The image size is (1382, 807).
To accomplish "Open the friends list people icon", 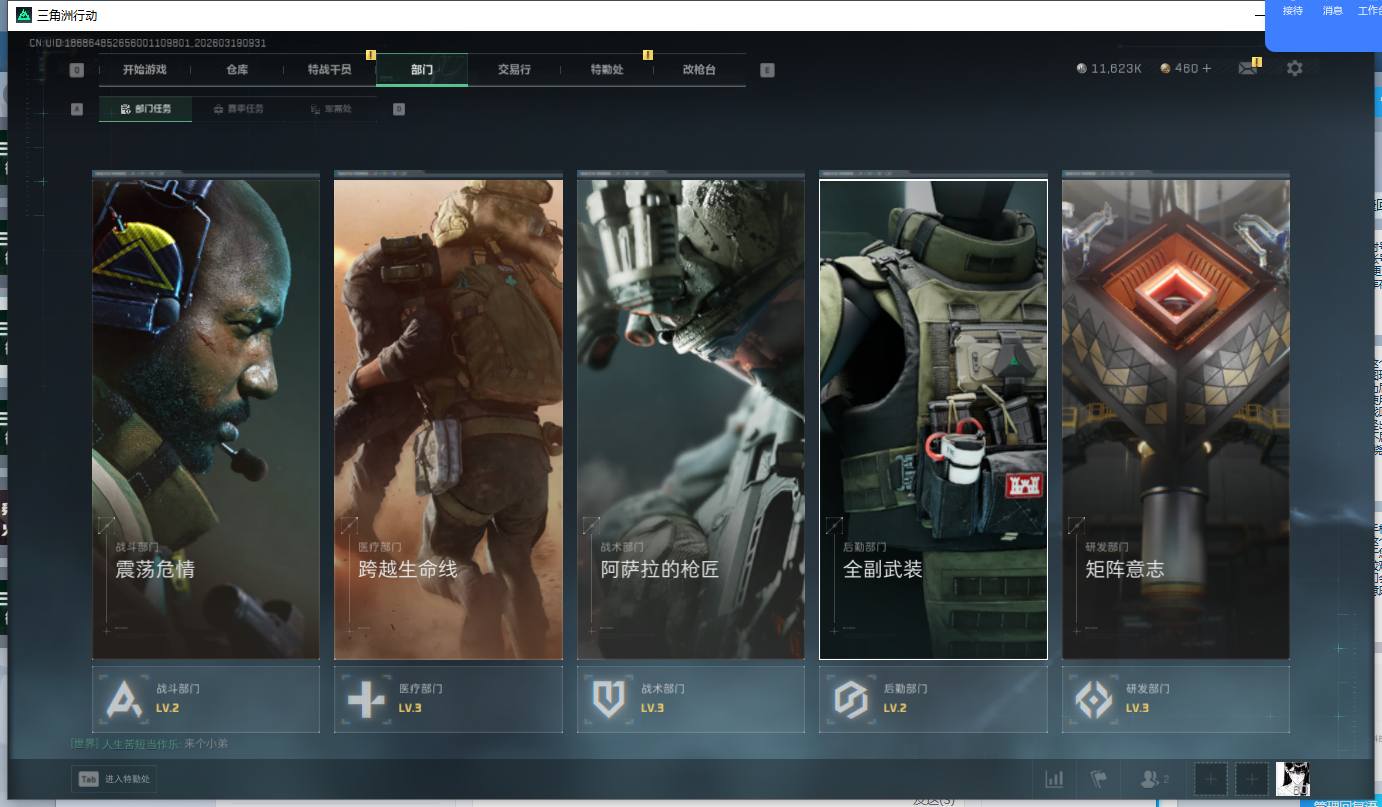I will point(1152,779).
